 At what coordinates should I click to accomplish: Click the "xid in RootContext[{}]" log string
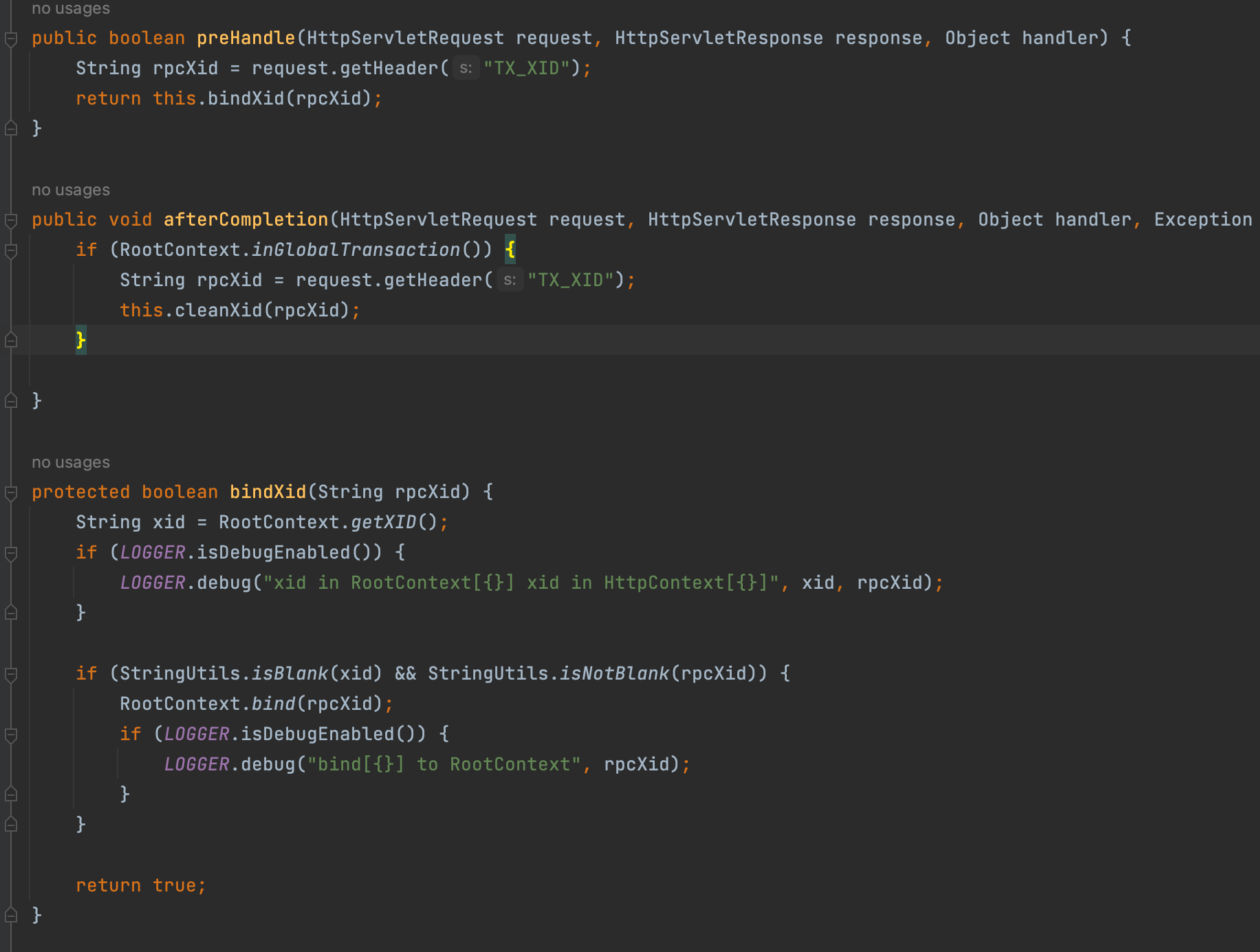[x=521, y=583]
